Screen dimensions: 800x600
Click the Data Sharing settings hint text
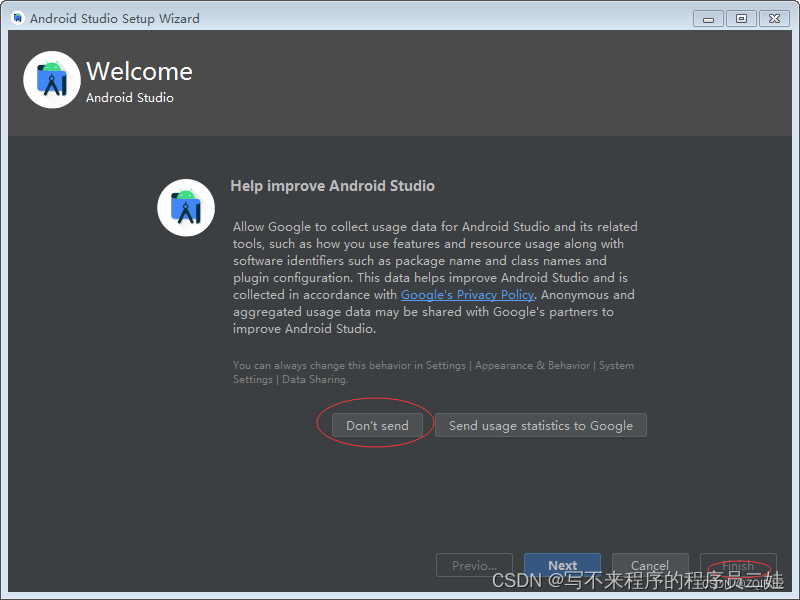click(434, 372)
